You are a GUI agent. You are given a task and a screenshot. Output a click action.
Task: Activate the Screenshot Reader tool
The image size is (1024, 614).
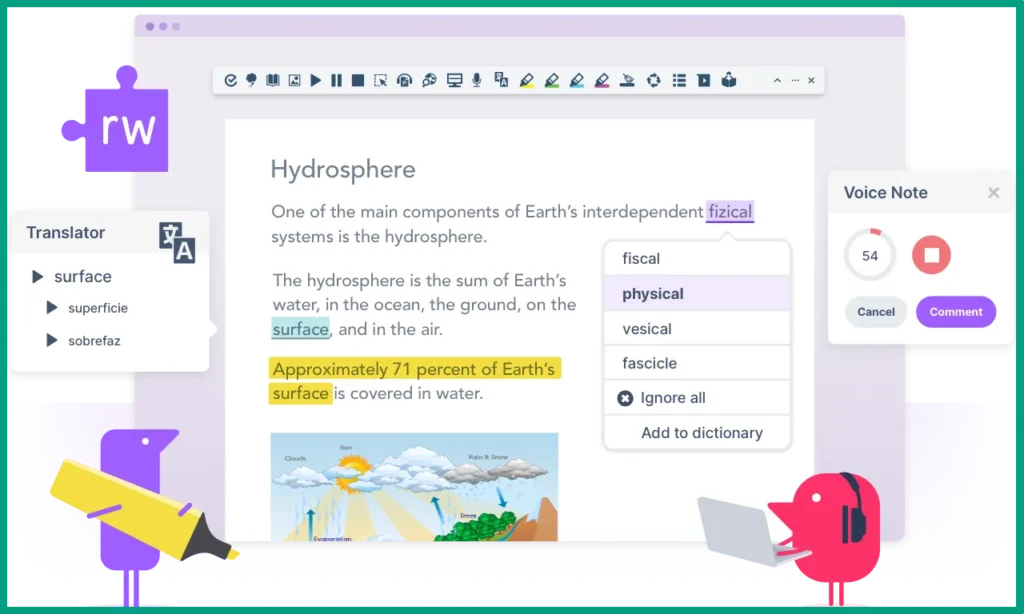[x=379, y=80]
